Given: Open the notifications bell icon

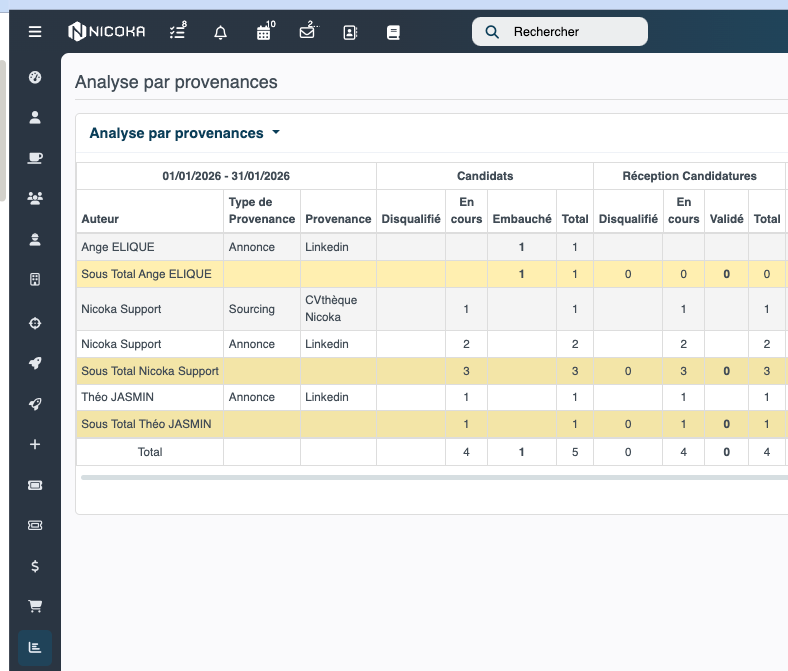Looking at the screenshot, I should (x=220, y=33).
